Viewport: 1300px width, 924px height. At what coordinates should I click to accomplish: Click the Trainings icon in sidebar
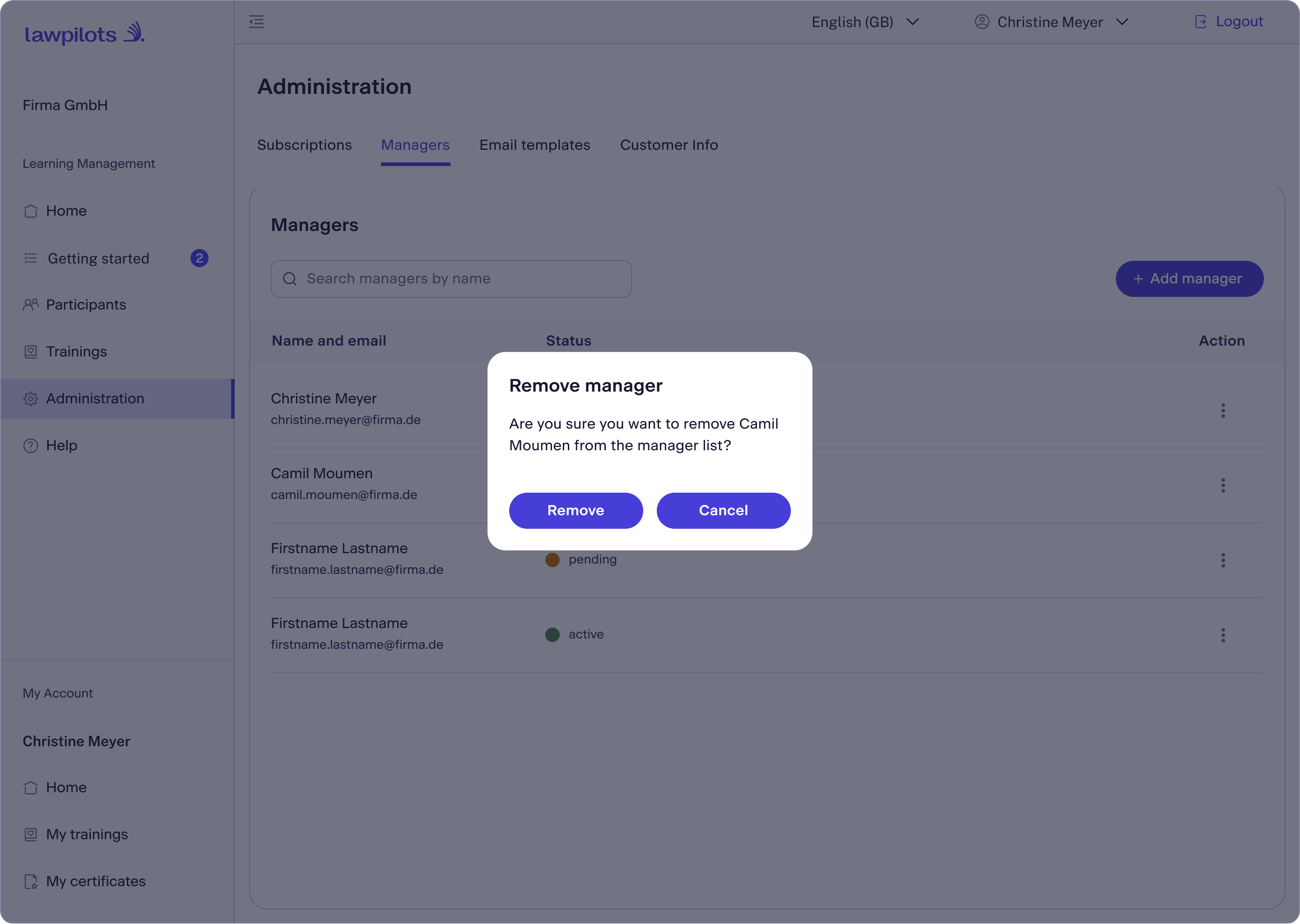pyautogui.click(x=31, y=351)
